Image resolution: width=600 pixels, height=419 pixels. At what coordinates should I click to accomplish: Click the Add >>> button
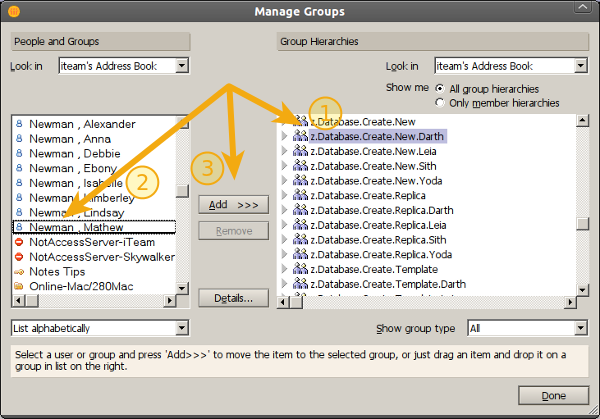click(x=233, y=205)
